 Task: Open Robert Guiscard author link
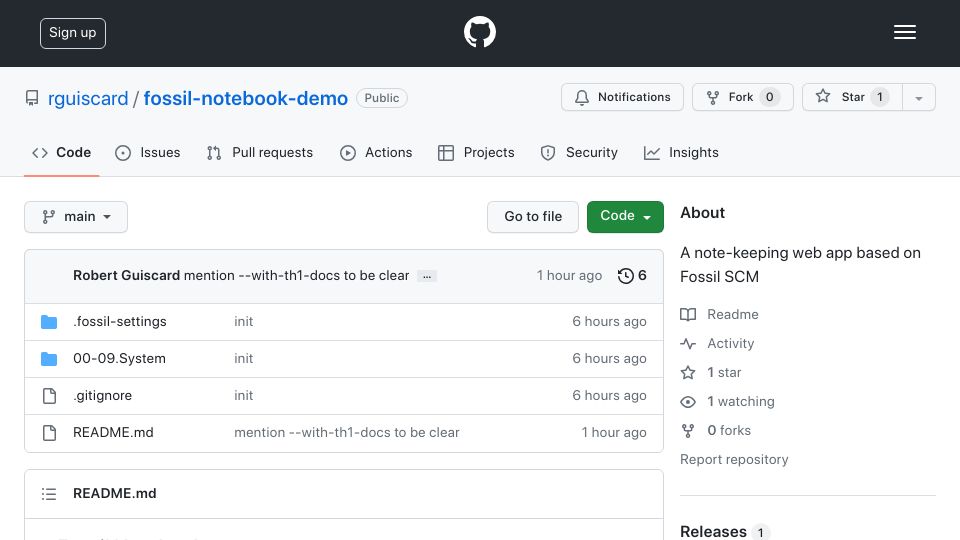coord(126,276)
